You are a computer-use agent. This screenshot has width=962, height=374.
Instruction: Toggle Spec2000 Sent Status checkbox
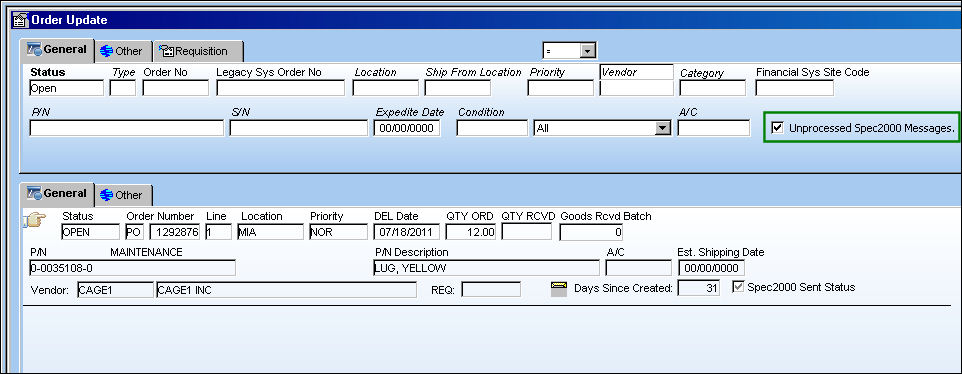(739, 287)
